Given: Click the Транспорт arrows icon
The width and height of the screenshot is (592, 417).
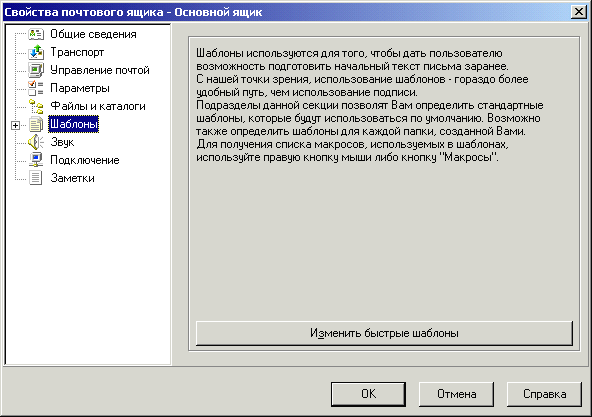Looking at the screenshot, I should click(x=36, y=52).
